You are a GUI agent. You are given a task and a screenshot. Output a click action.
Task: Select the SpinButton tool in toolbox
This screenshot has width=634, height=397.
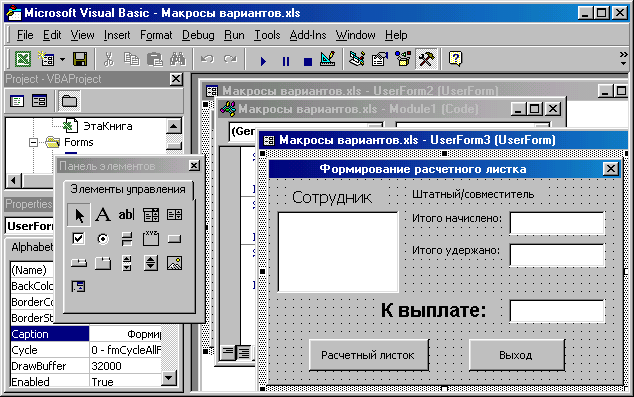(151, 263)
